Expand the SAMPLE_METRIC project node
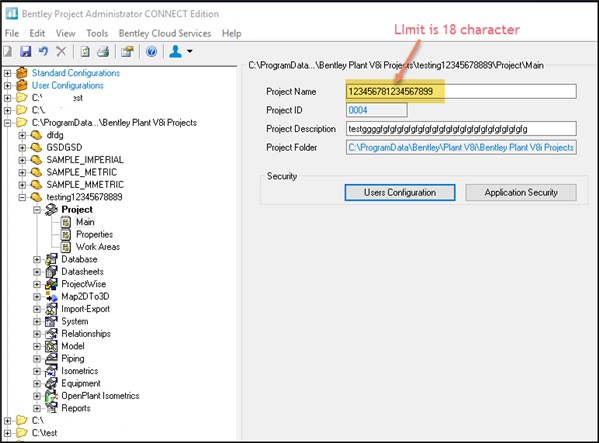The image size is (599, 443). 22,173
